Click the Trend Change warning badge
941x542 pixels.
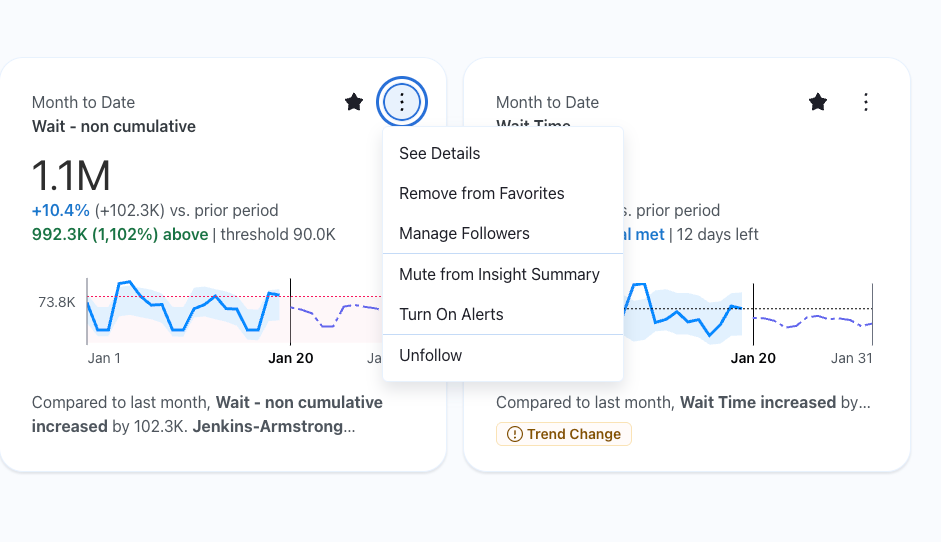[x=564, y=434]
